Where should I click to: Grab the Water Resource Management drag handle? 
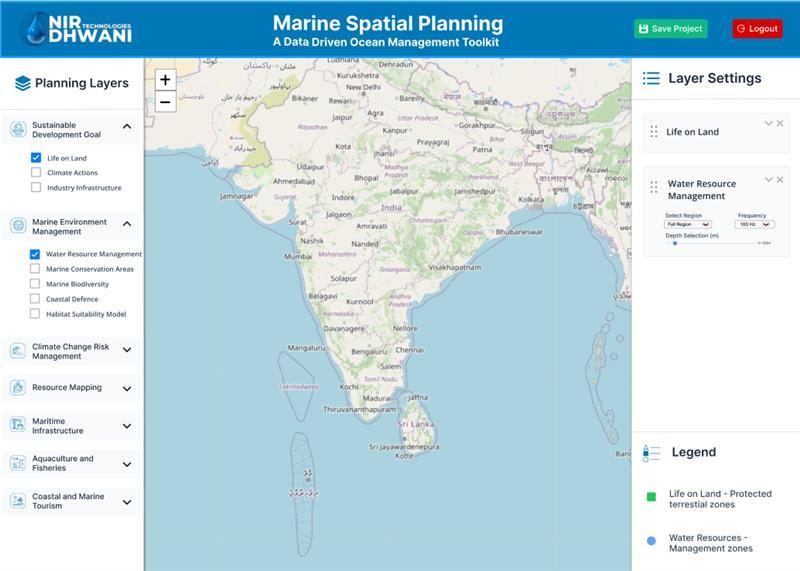coord(654,187)
